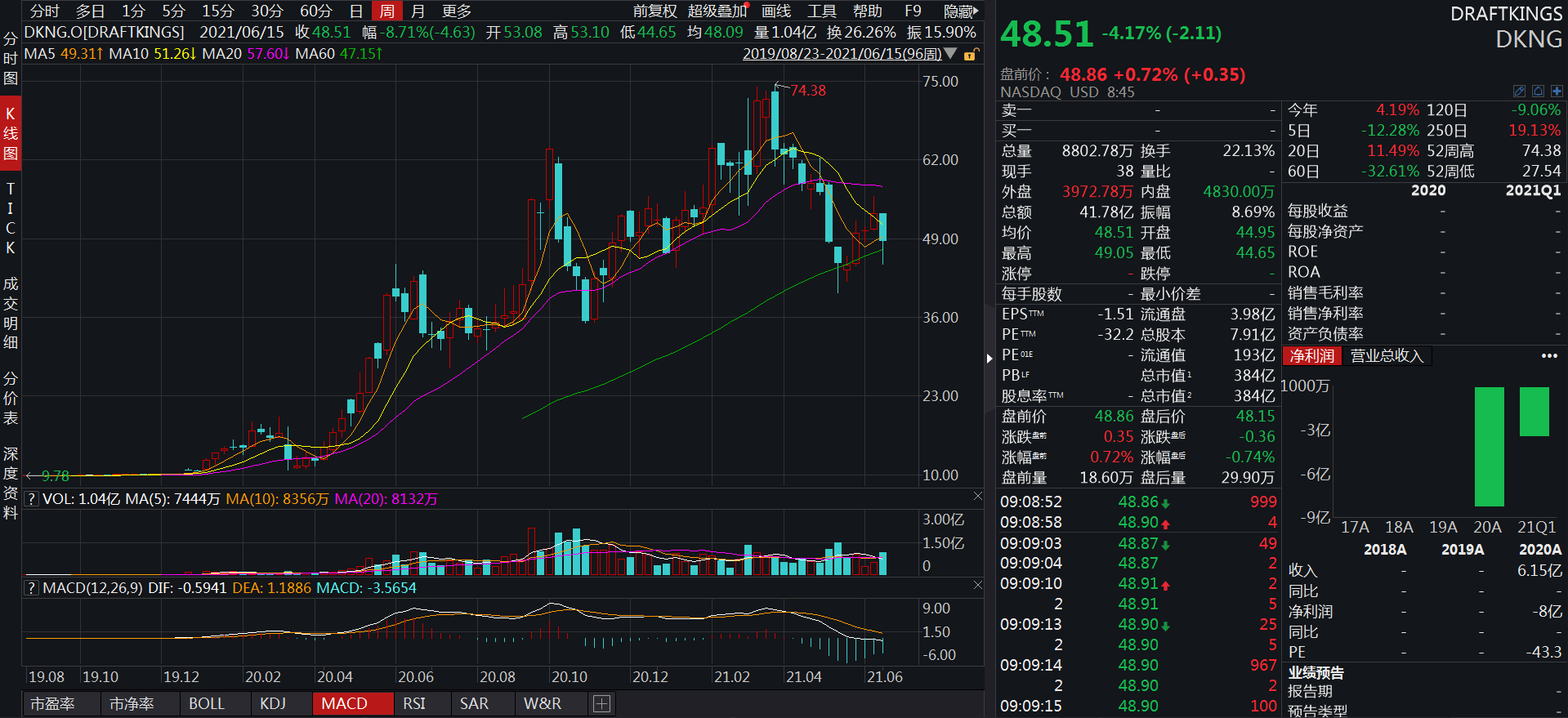Image resolution: width=1568 pixels, height=718 pixels.
Task: Open the 超级叠加 overlay menu
Action: pos(717,11)
